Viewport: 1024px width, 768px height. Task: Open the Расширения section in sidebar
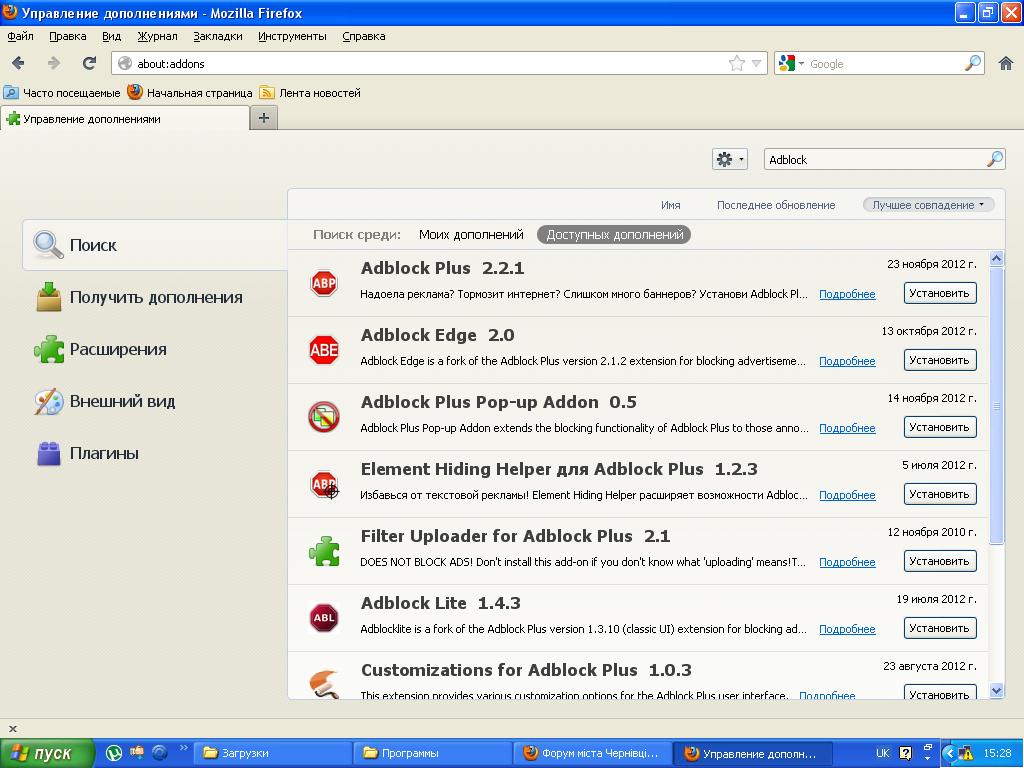(118, 349)
